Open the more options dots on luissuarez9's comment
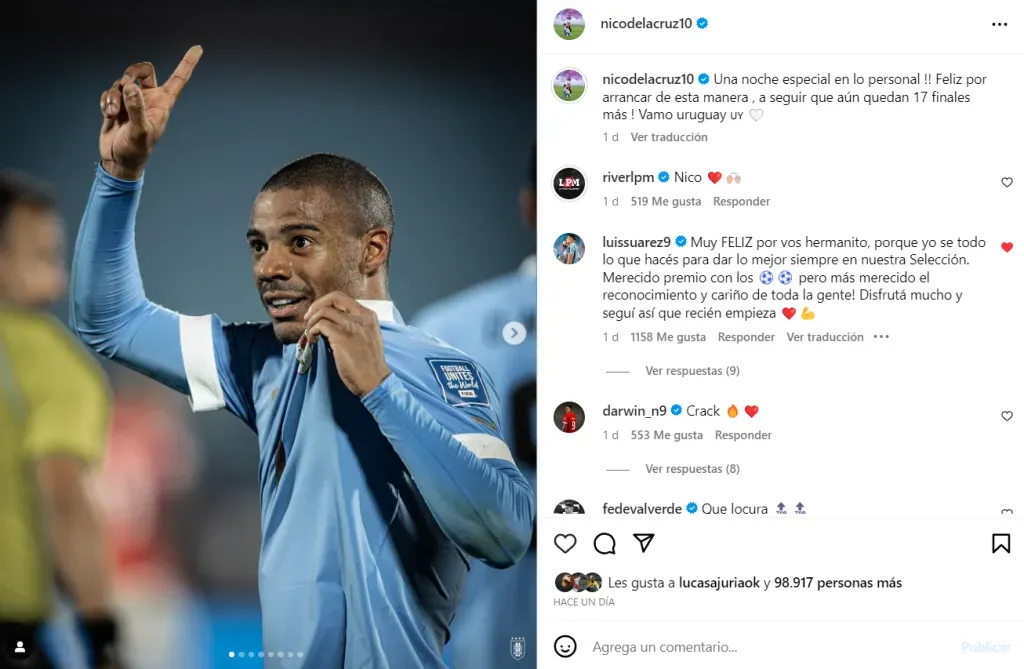1024x669 pixels. 881,336
